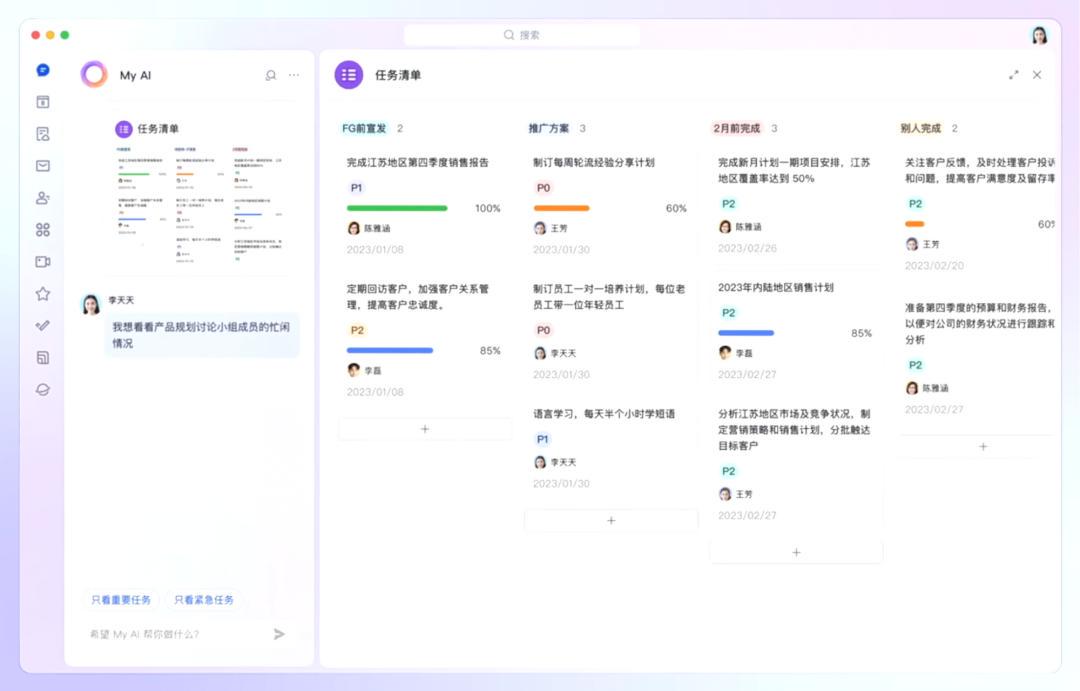Open the documents sidebar icon
Image resolution: width=1080 pixels, height=691 pixels.
coord(43,134)
